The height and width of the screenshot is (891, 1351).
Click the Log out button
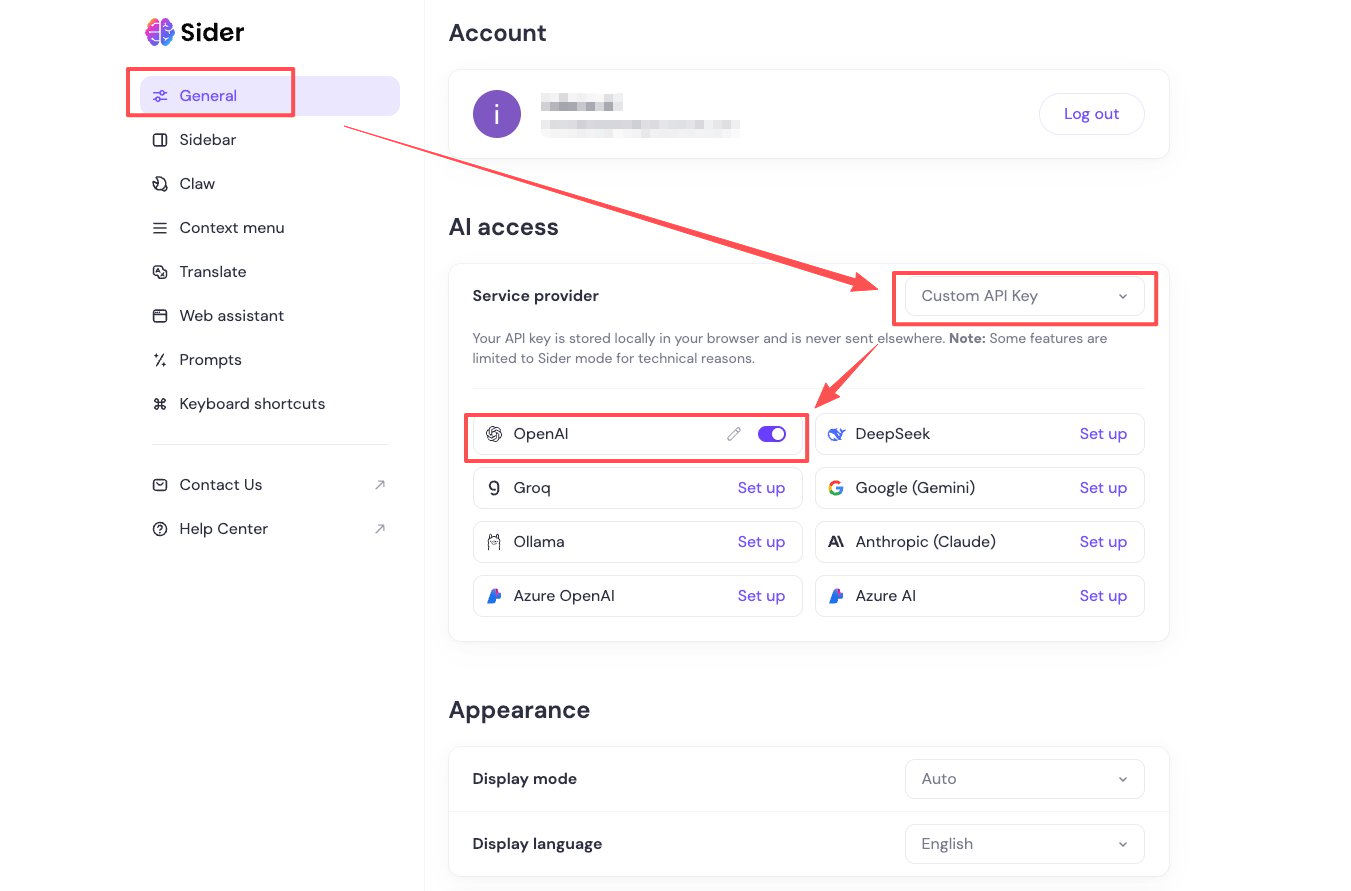(1091, 114)
